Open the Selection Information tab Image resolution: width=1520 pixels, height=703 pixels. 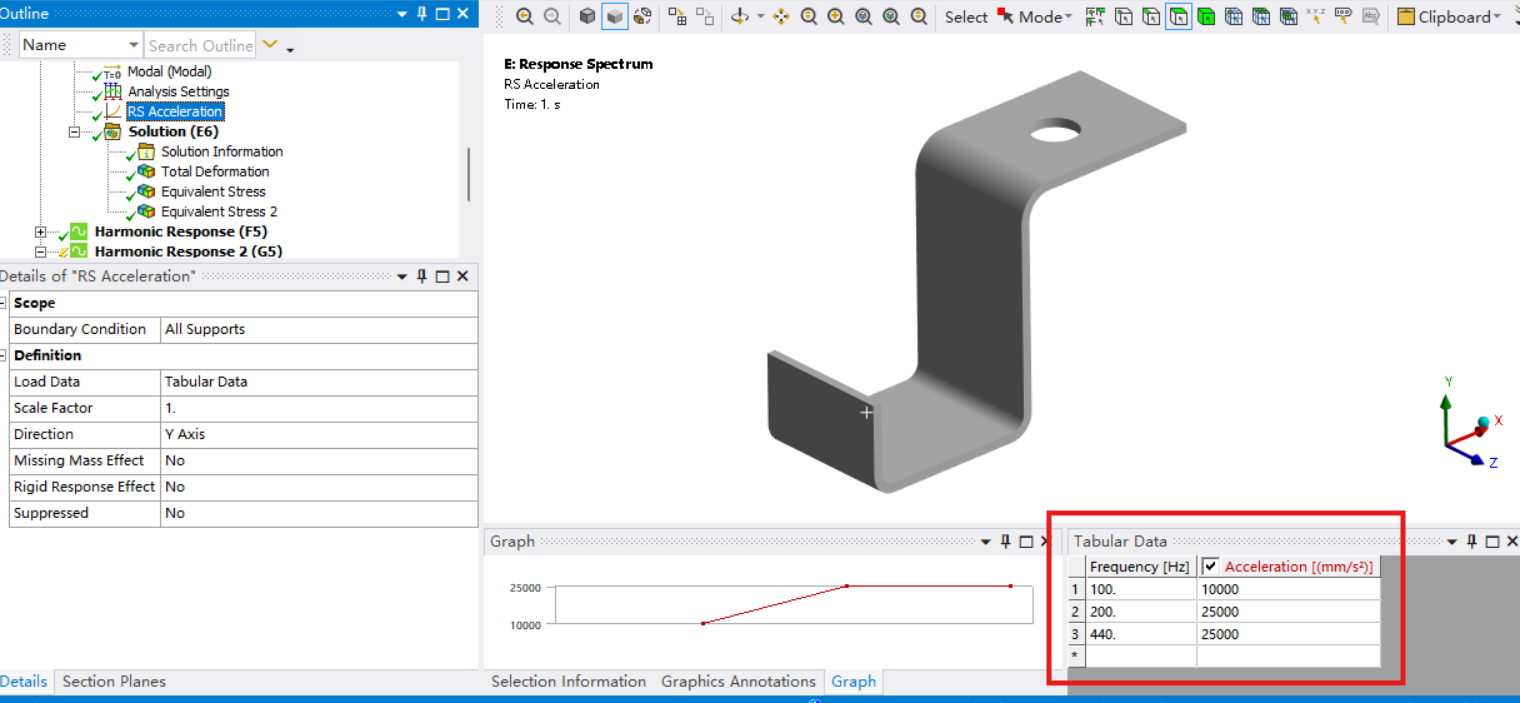pyautogui.click(x=568, y=681)
